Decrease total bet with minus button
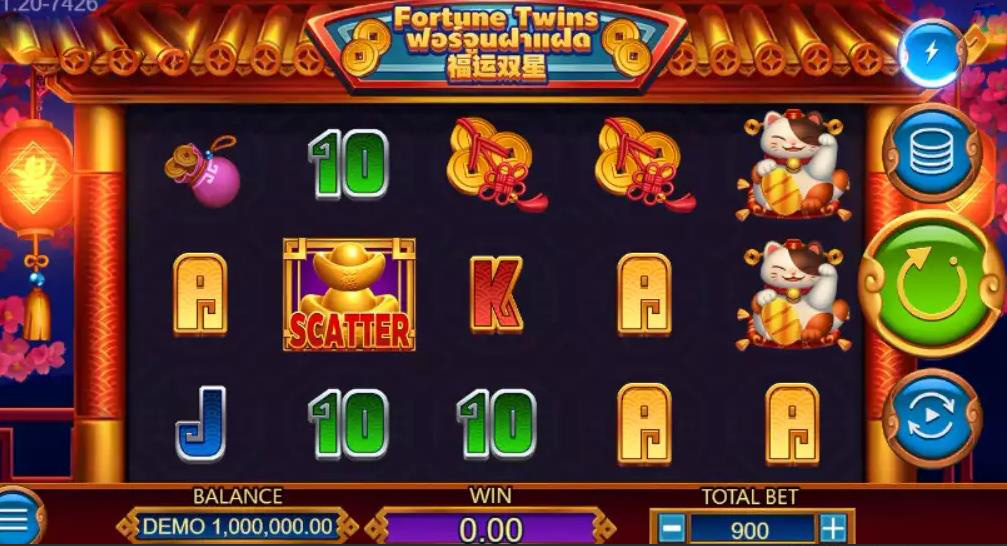The width and height of the screenshot is (1007, 546). (x=672, y=529)
